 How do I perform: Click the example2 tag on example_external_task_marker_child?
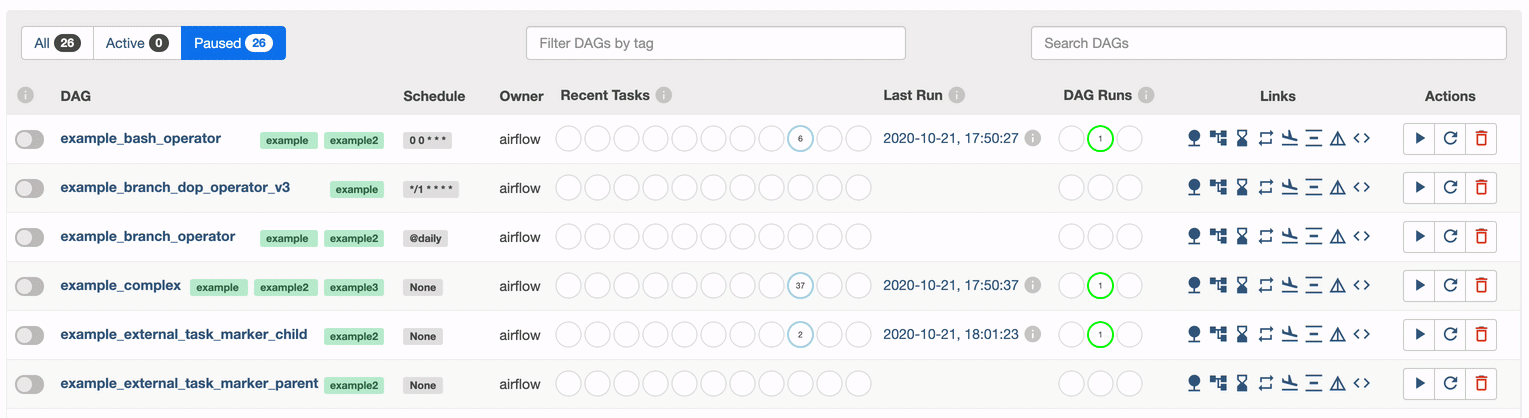coord(354,336)
